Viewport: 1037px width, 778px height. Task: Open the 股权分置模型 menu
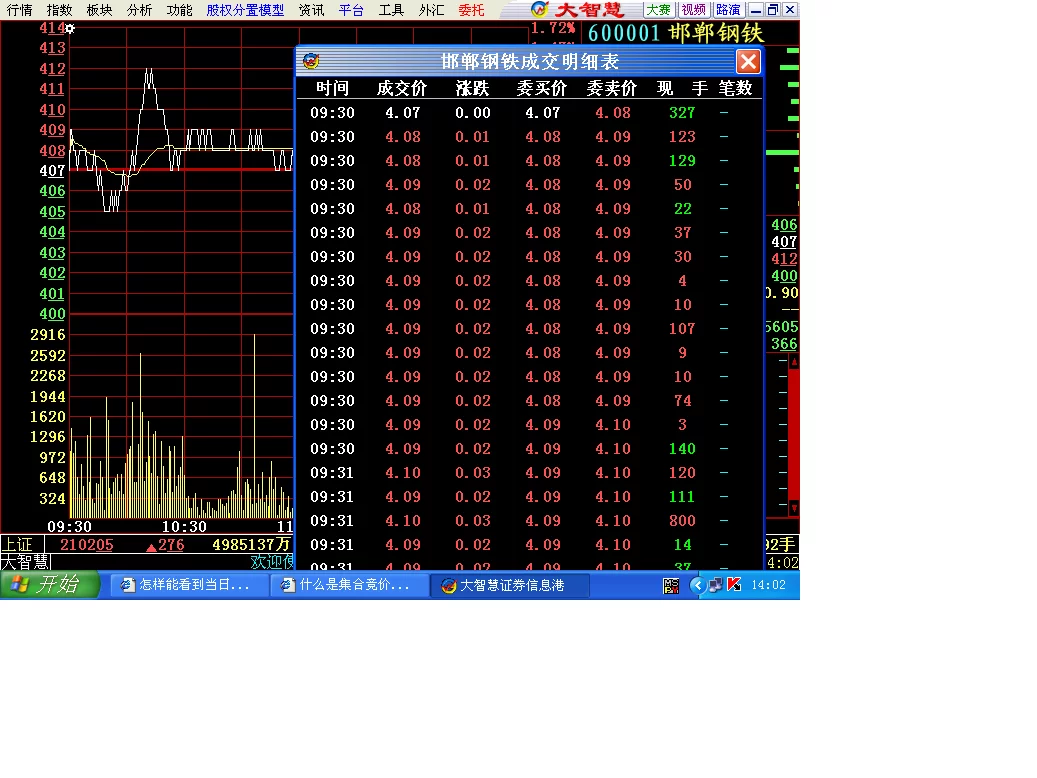(x=245, y=10)
